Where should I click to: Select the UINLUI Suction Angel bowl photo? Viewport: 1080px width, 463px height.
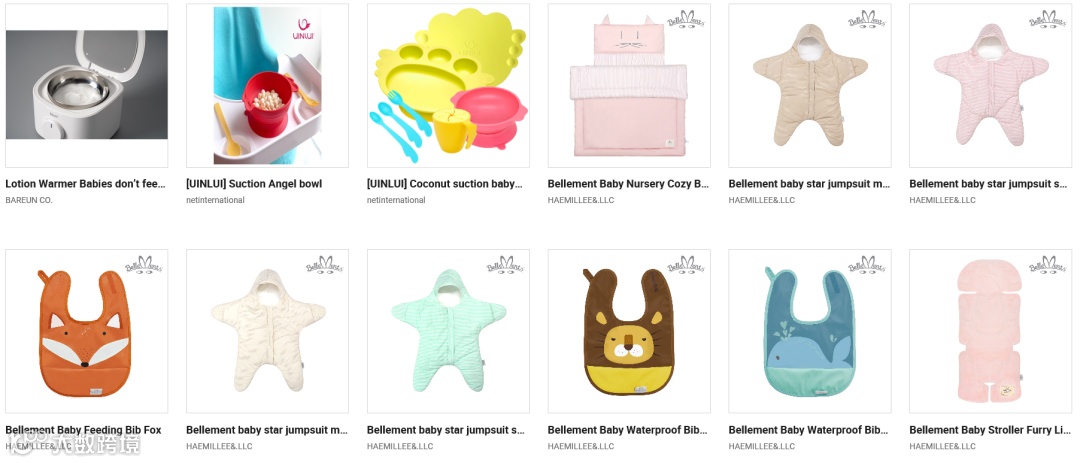pos(267,85)
